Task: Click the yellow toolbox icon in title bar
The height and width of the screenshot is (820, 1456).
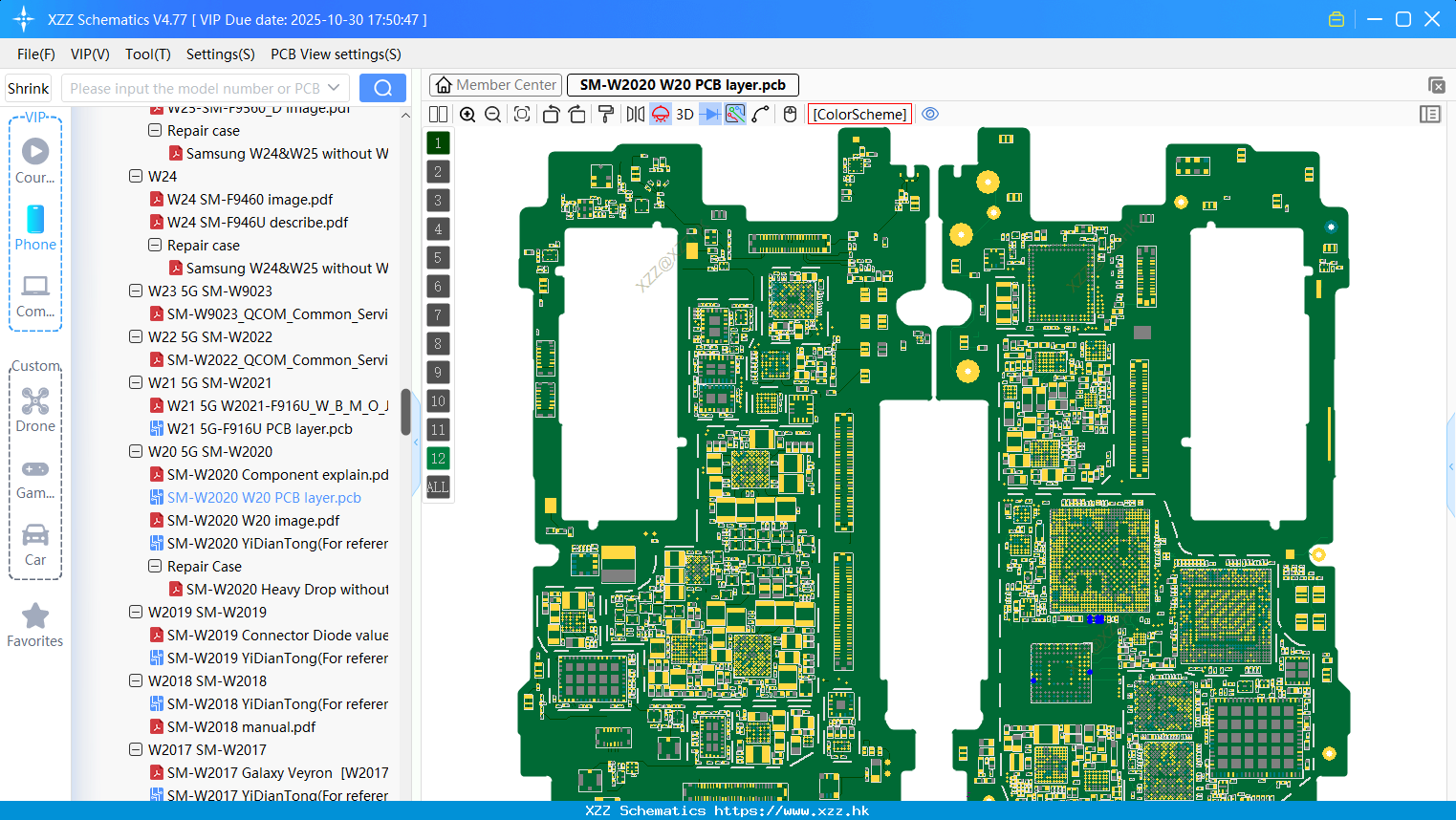Action: [1336, 19]
